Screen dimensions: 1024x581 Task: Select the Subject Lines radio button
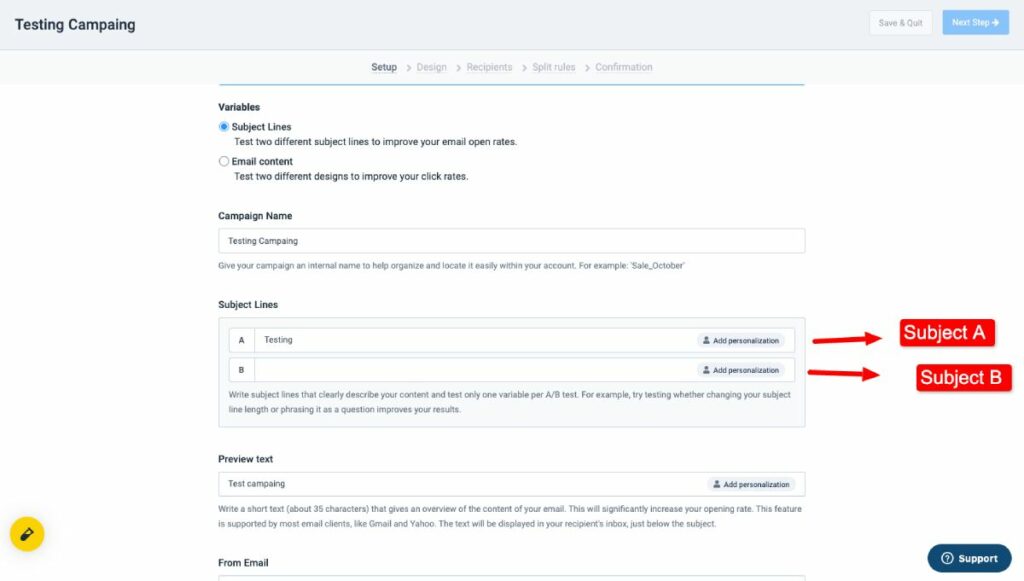(224, 127)
